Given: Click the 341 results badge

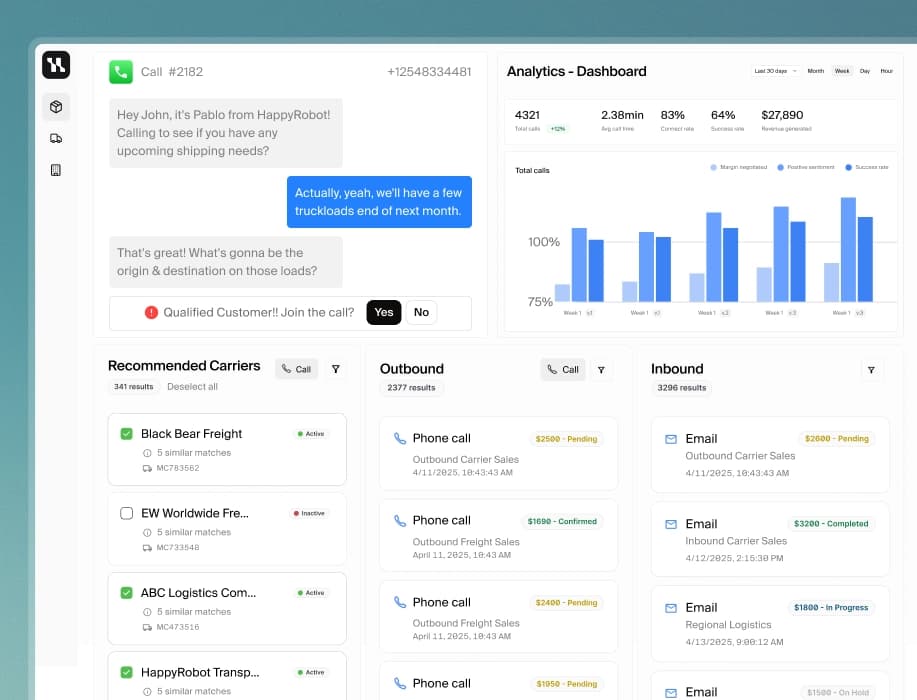Looking at the screenshot, I should [x=133, y=387].
